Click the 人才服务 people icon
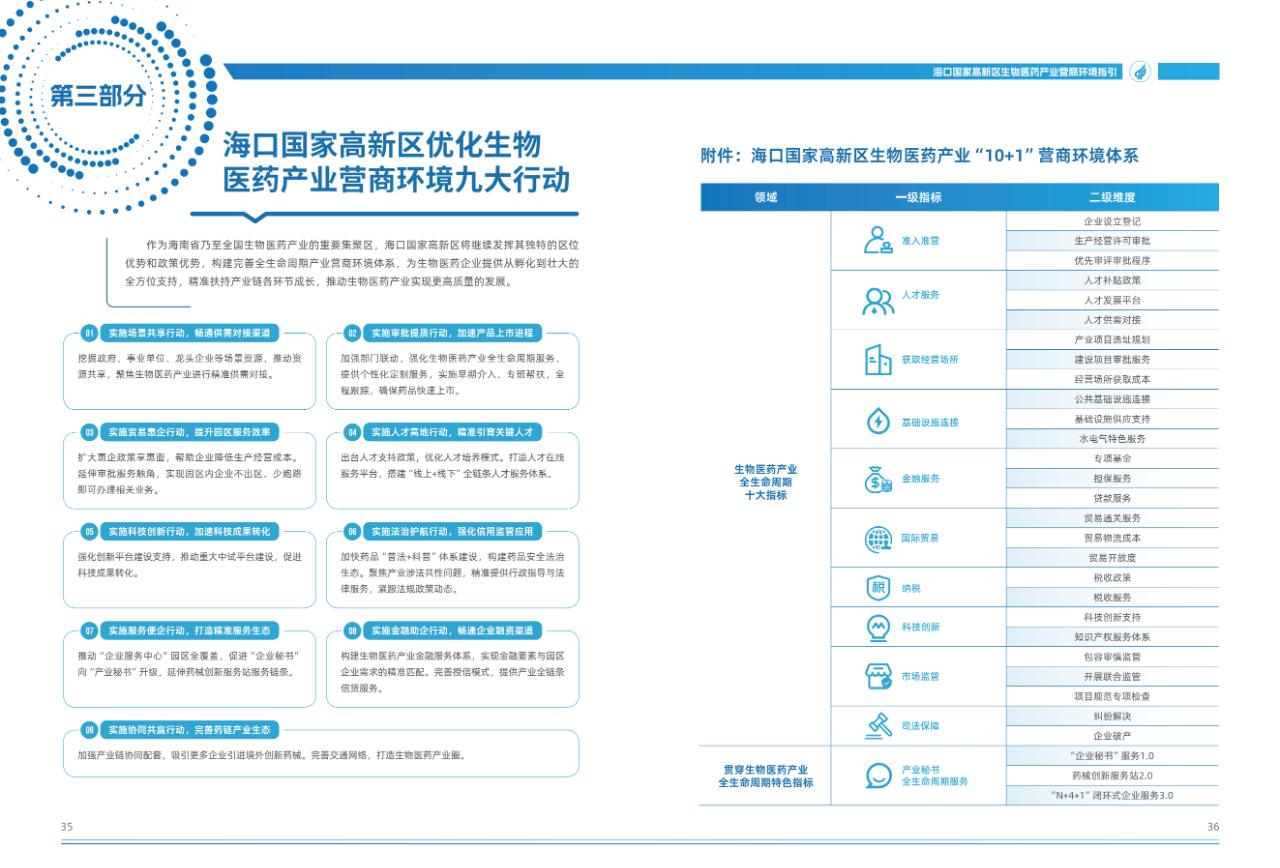This screenshot has width=1280, height=868. (878, 299)
